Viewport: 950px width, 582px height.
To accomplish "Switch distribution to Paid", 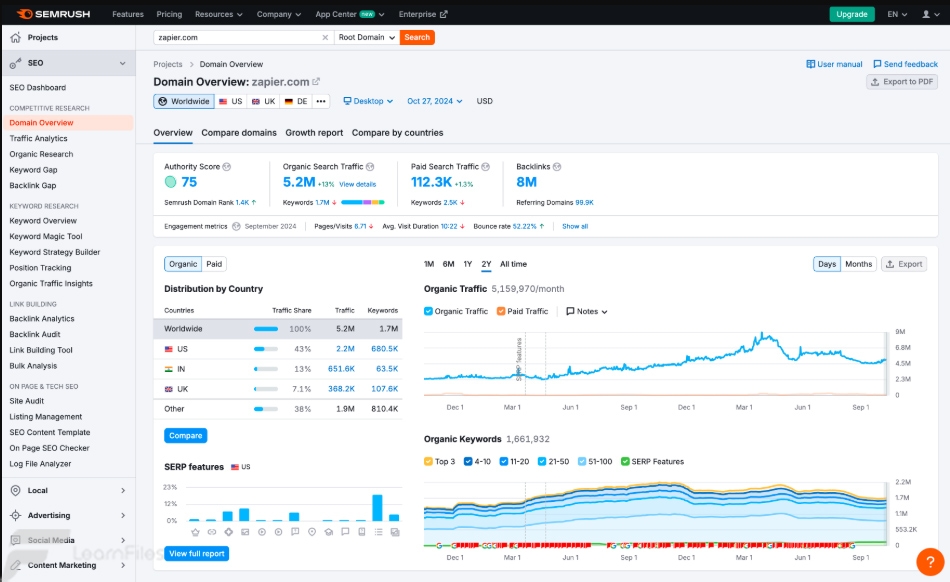I will pos(214,264).
